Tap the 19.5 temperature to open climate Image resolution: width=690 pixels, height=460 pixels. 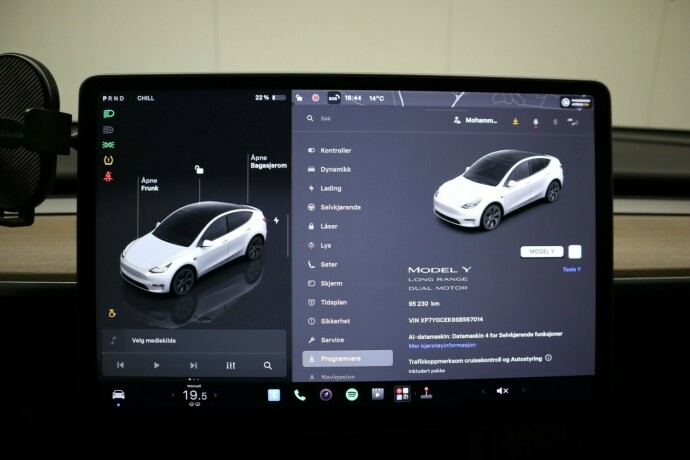tap(195, 396)
